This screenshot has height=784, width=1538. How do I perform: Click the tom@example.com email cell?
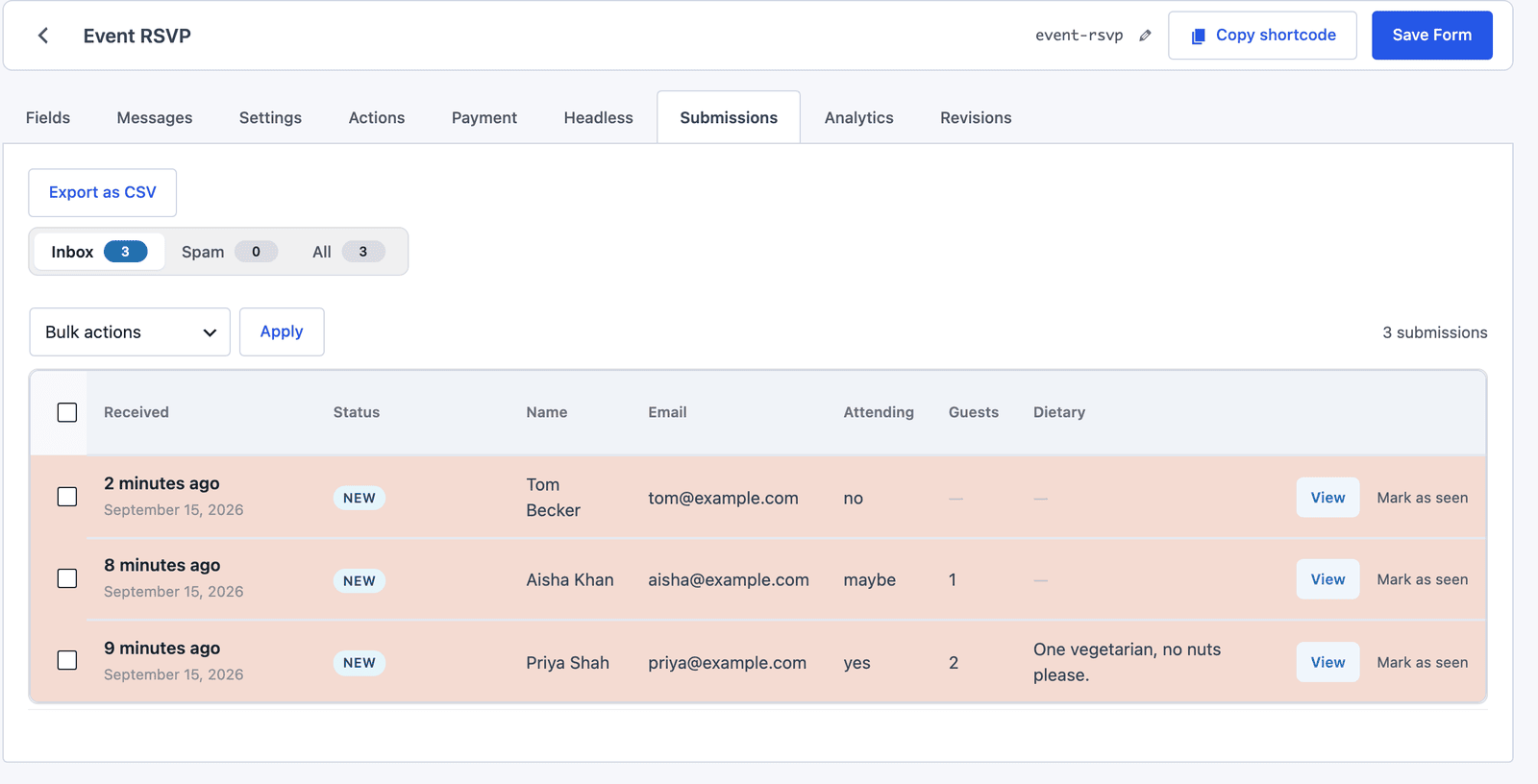[723, 498]
